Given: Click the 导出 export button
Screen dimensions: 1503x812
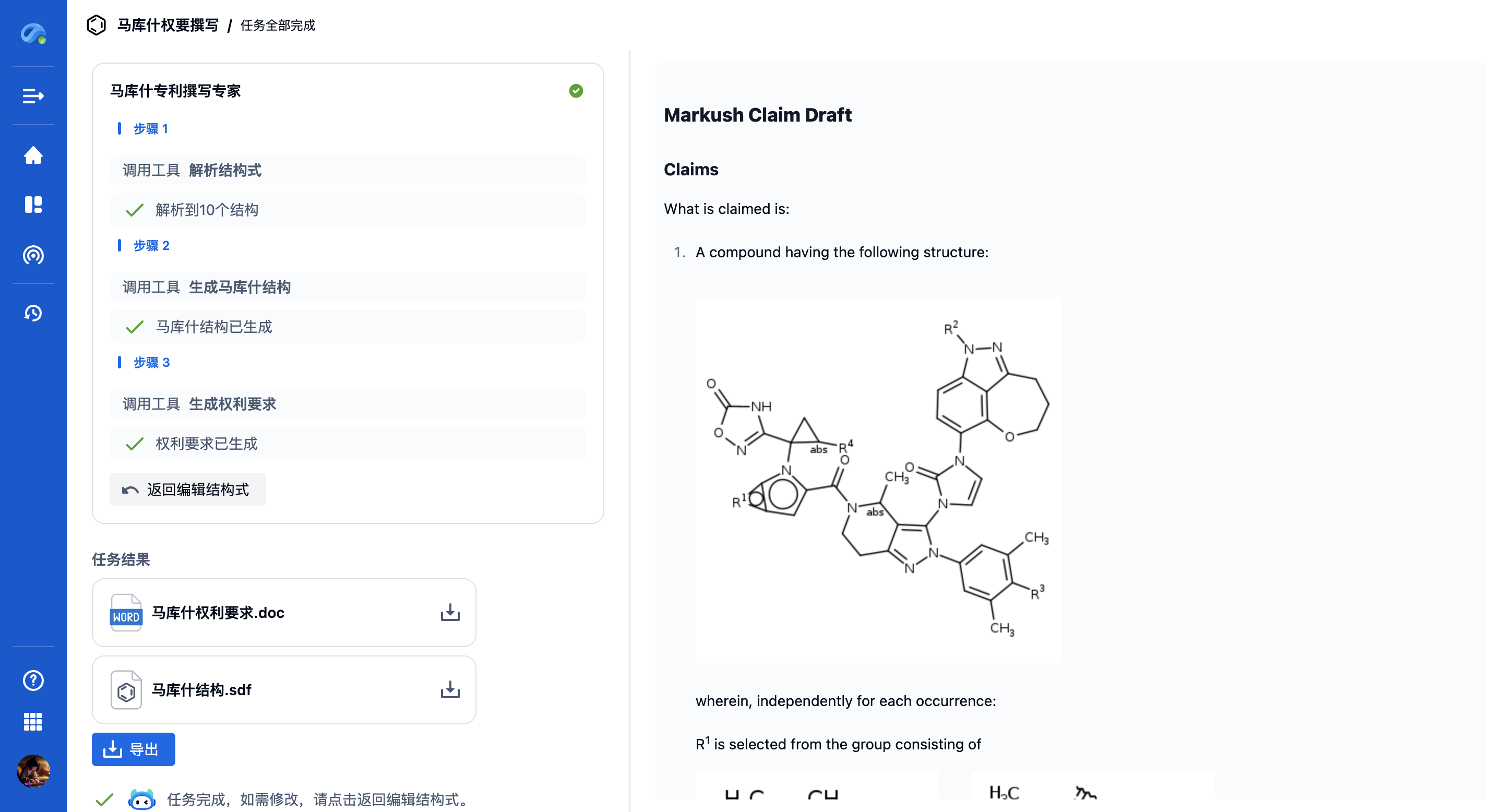Looking at the screenshot, I should (x=133, y=749).
